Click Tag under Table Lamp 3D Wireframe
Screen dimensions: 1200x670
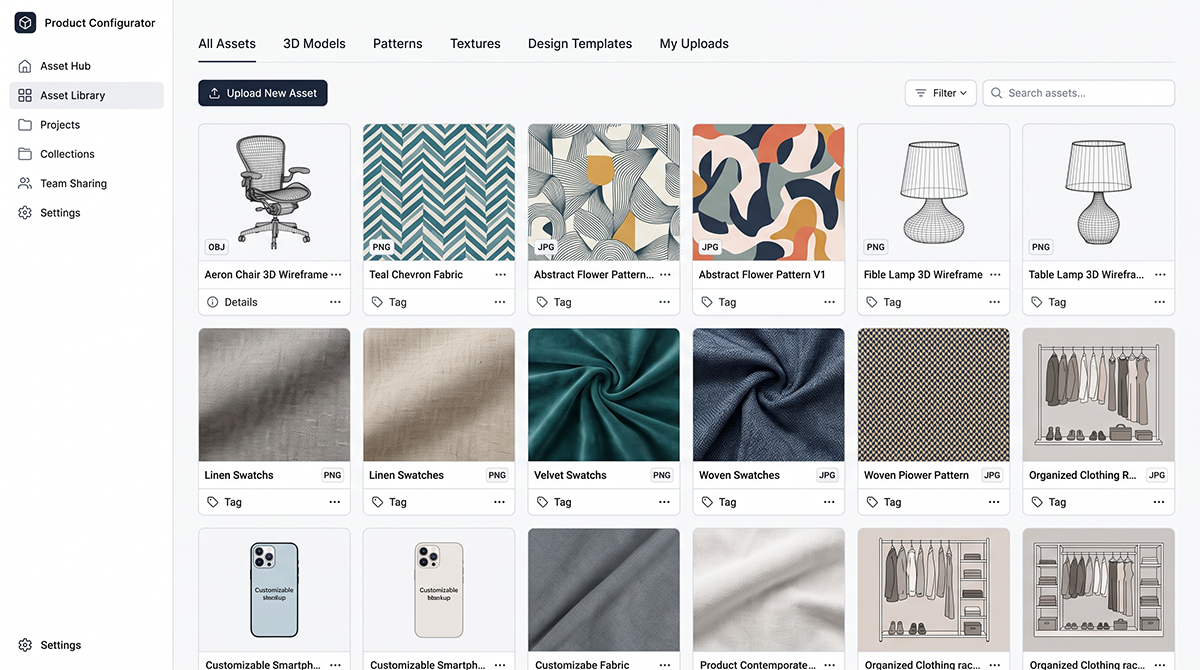(x=1049, y=302)
